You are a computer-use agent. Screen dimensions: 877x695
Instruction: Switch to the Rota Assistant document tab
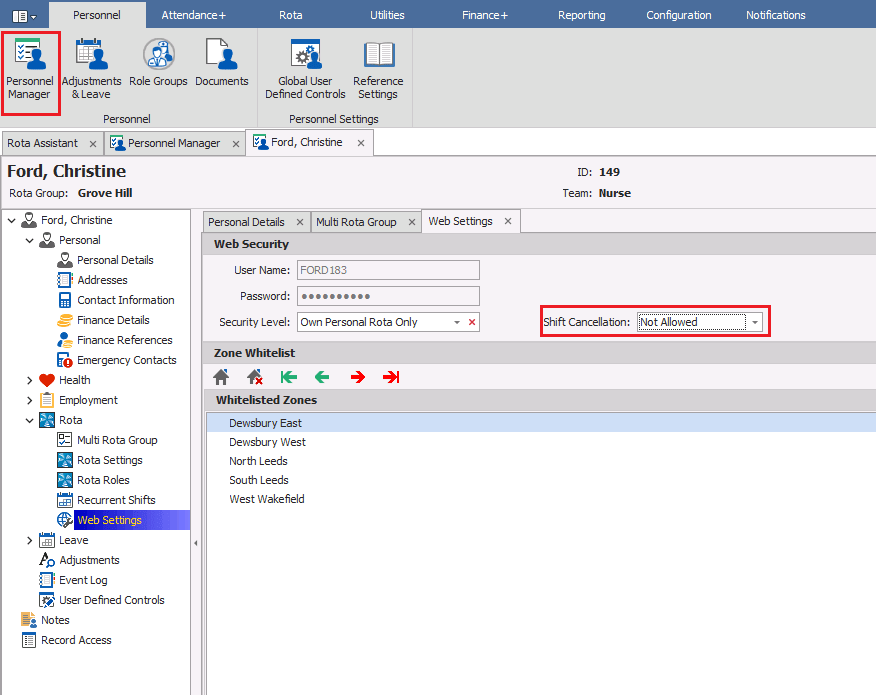pyautogui.click(x=43, y=143)
